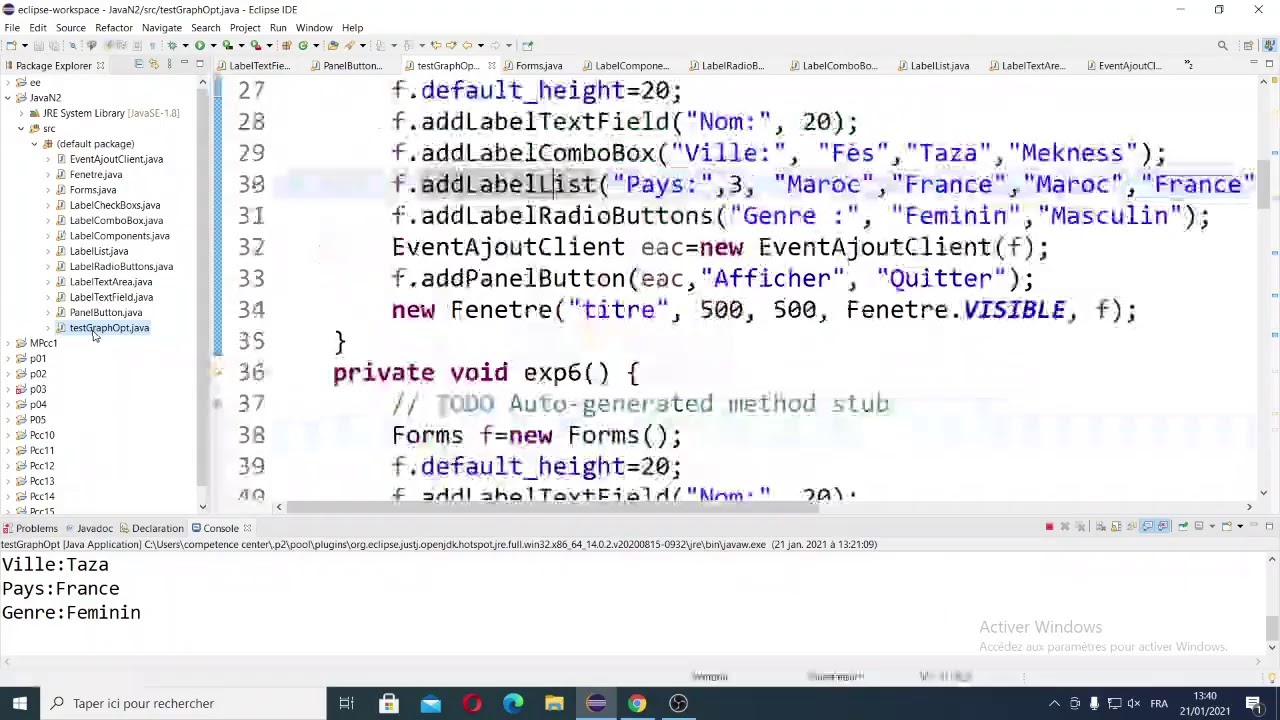This screenshot has height=720, width=1280.
Task: Open the Source menu
Action: (70, 28)
